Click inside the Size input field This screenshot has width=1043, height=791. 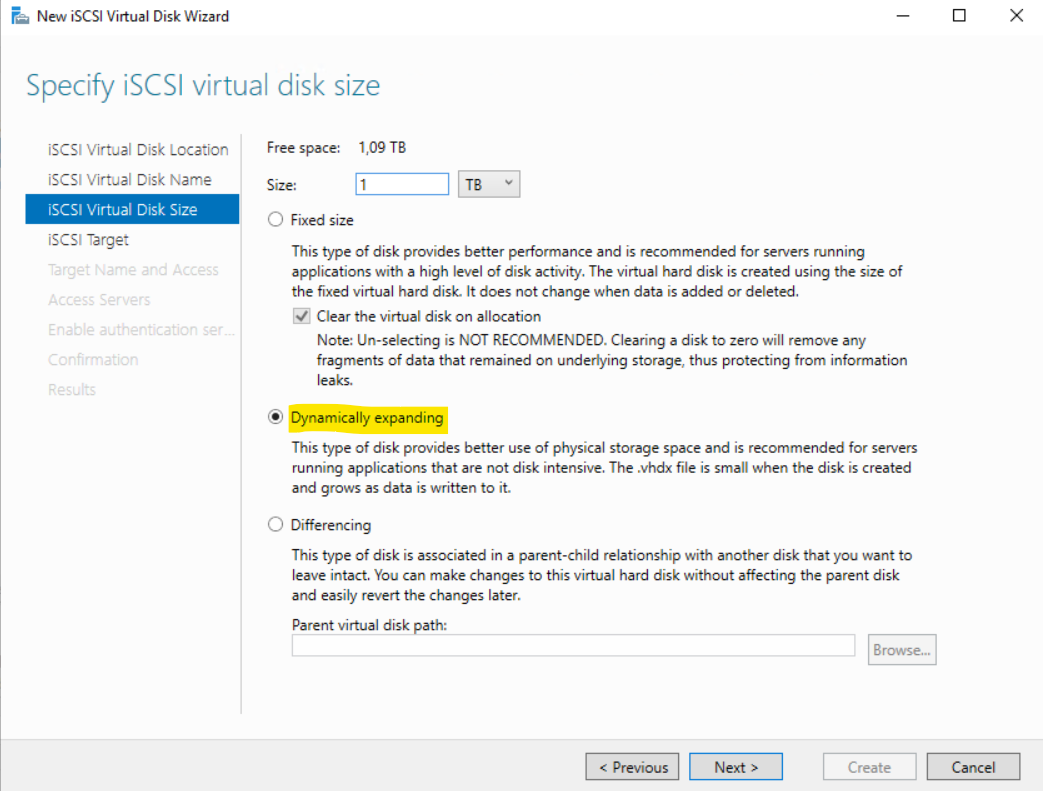coord(402,183)
